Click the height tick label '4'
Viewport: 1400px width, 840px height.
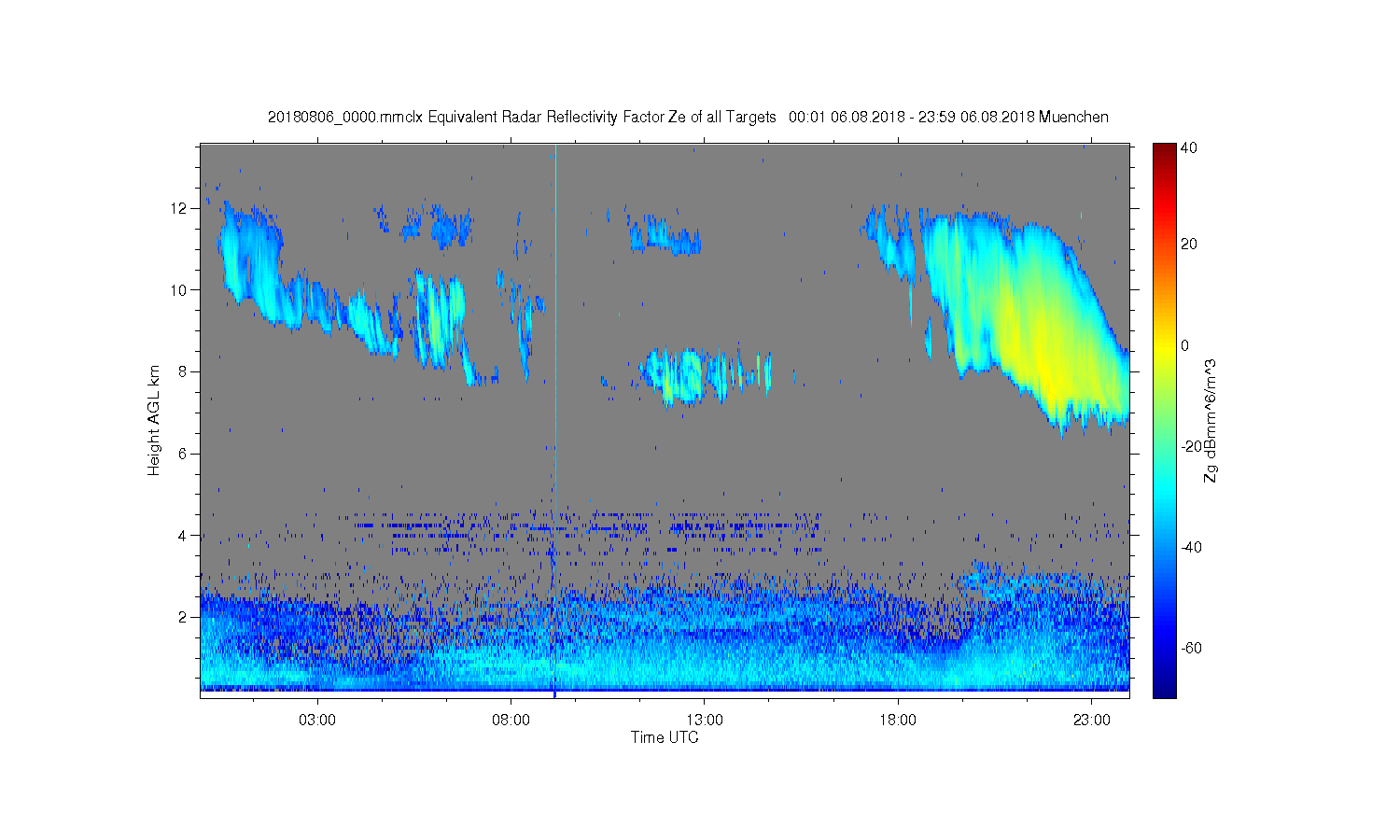click(183, 535)
